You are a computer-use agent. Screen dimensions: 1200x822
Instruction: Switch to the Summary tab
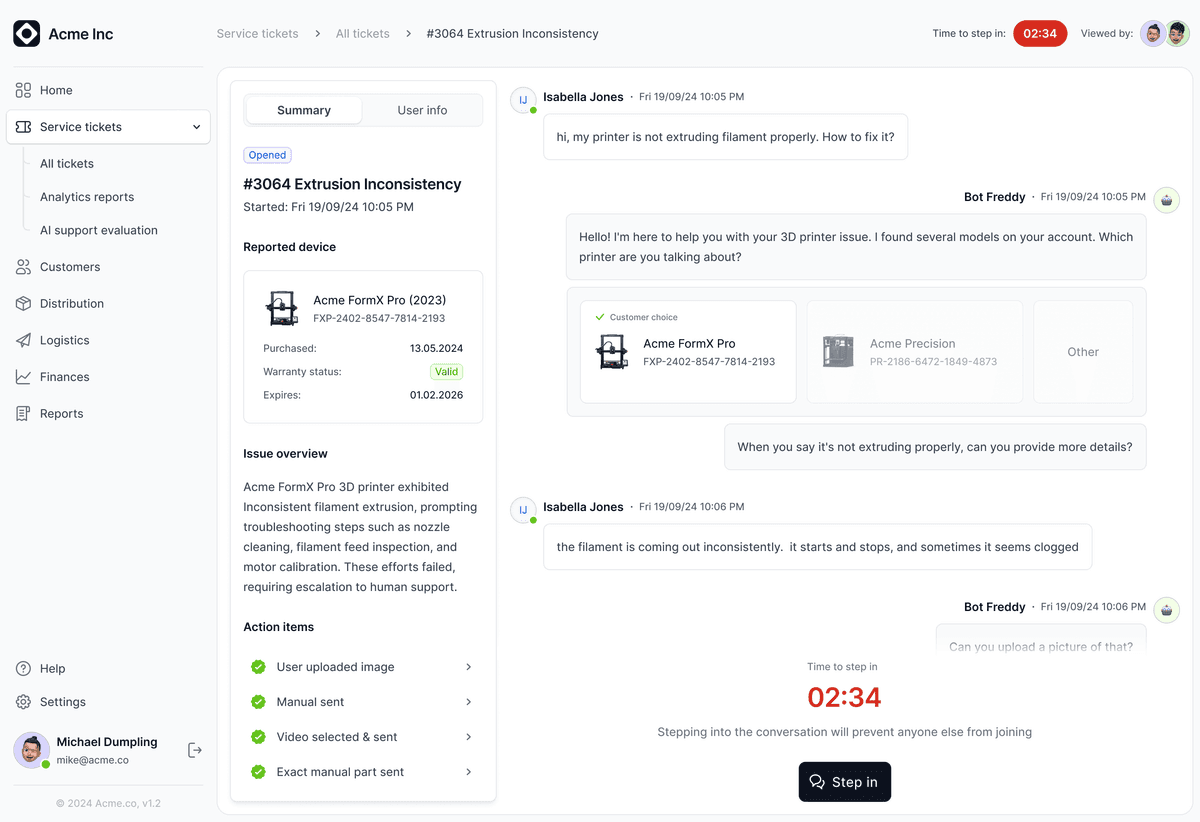304,110
